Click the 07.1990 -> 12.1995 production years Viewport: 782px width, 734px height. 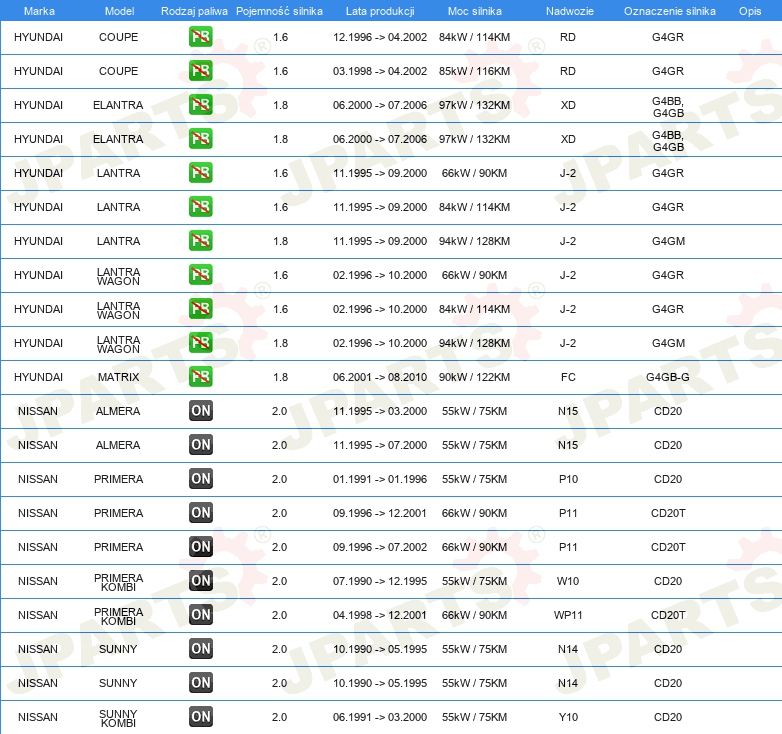pyautogui.click(x=380, y=581)
